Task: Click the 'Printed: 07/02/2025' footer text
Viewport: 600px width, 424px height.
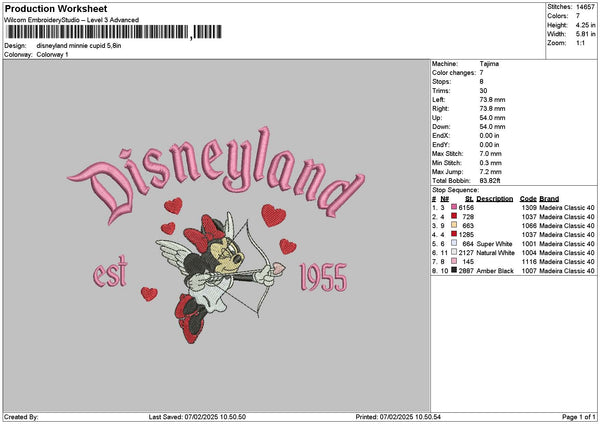Action: 398,417
